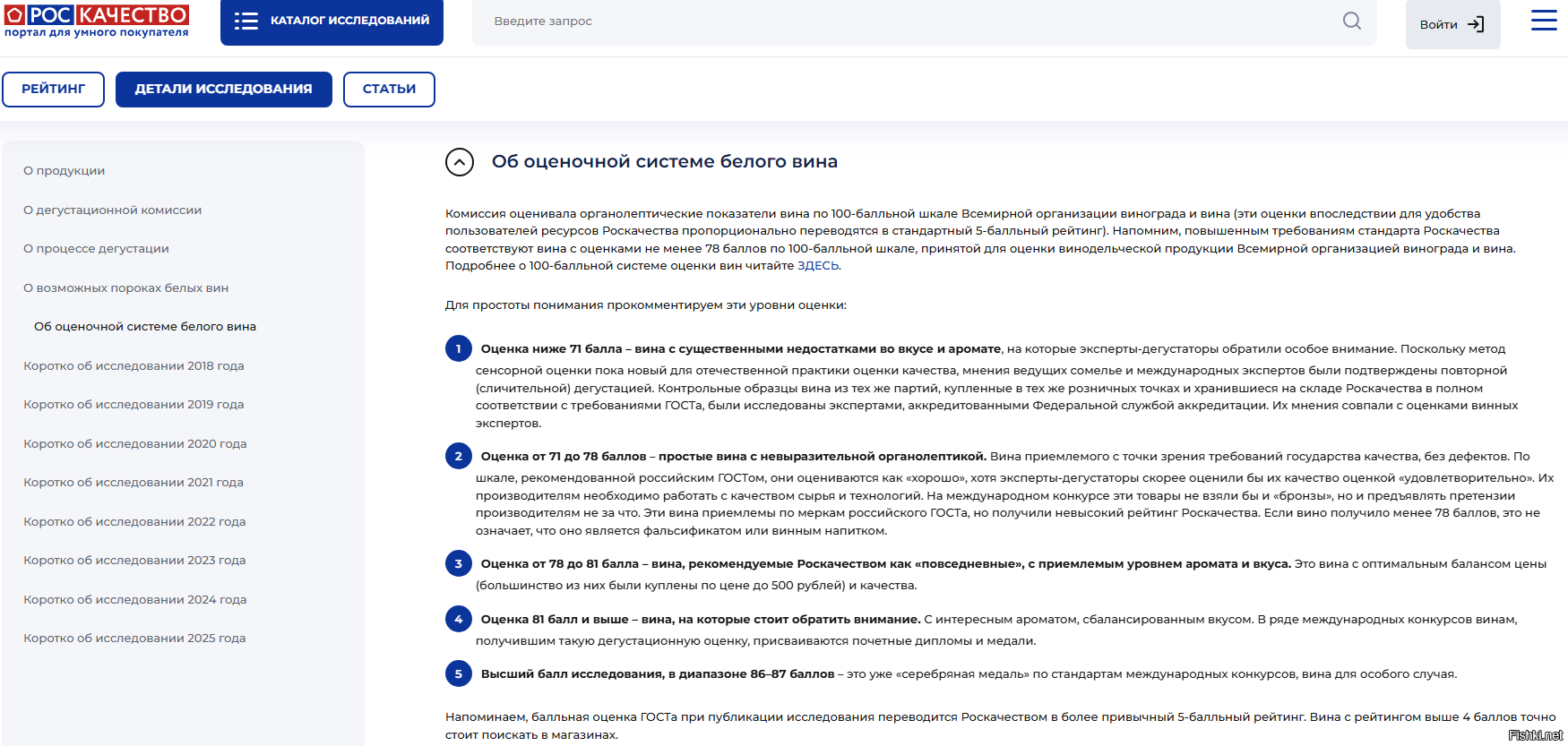Select sidebar Об оценочной системе белого вина
The image size is (1568, 746).
click(x=145, y=327)
